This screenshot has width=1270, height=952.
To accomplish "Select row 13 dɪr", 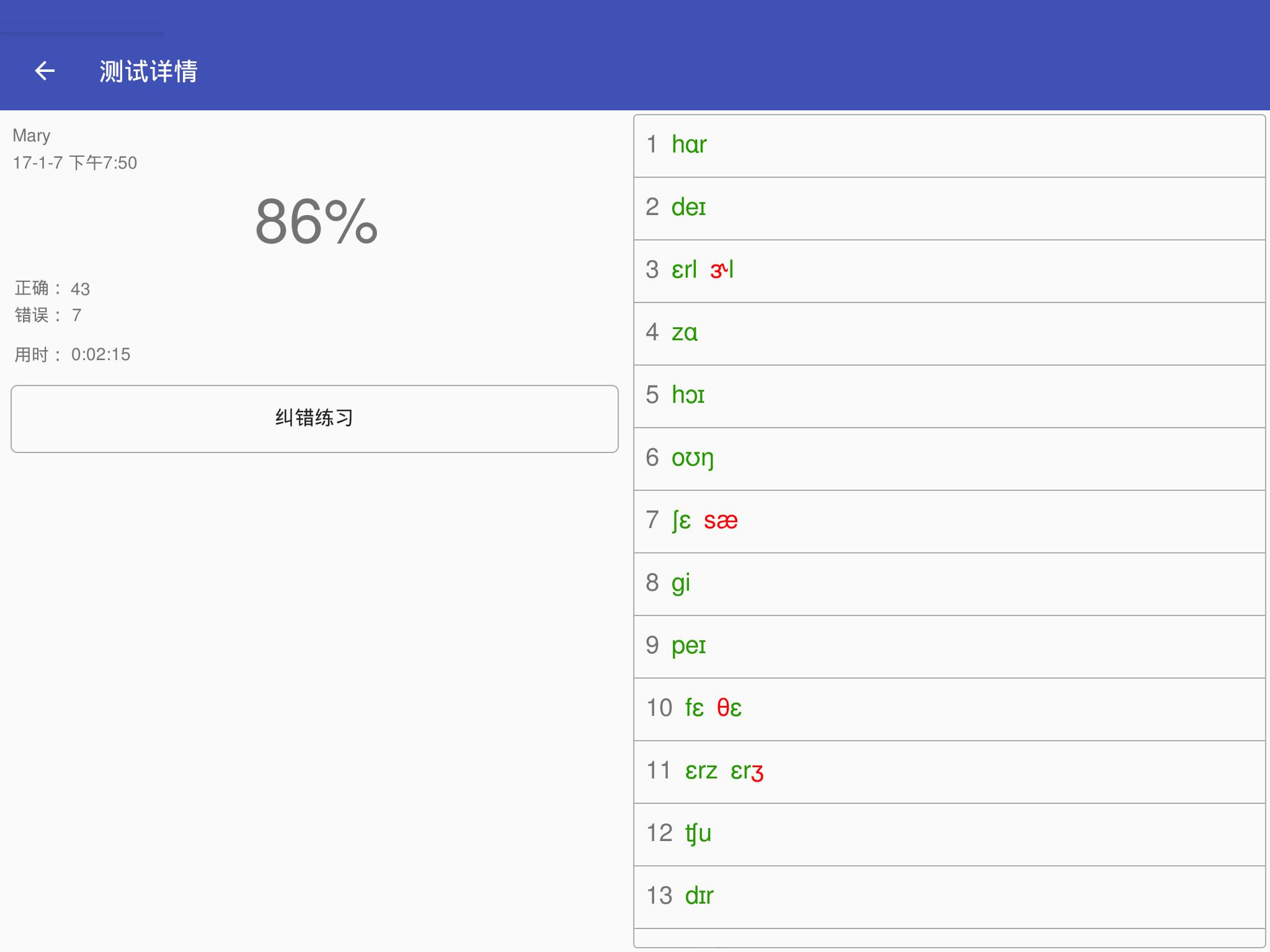I will pyautogui.click(x=949, y=897).
